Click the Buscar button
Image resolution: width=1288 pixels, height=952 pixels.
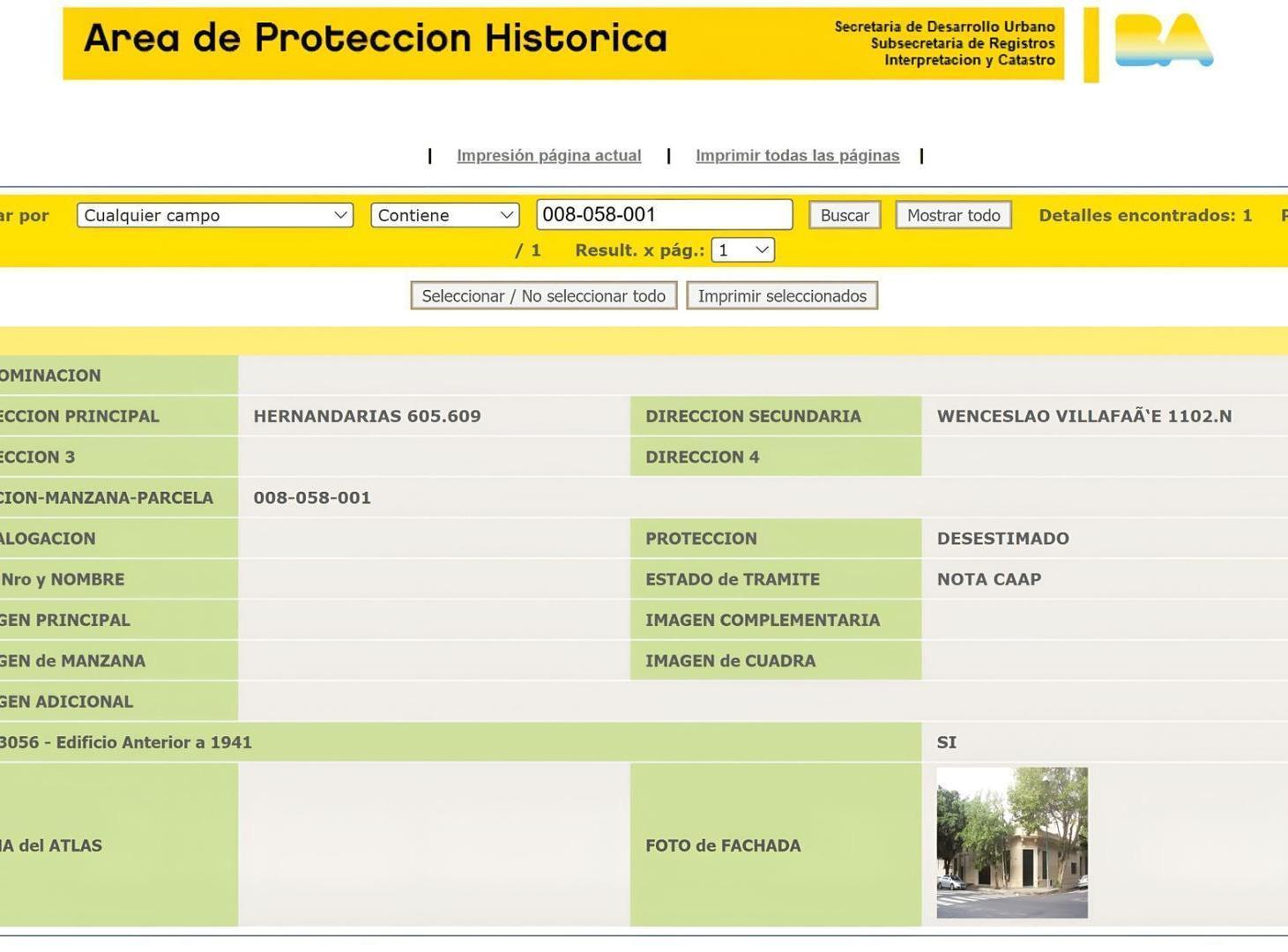click(x=845, y=215)
